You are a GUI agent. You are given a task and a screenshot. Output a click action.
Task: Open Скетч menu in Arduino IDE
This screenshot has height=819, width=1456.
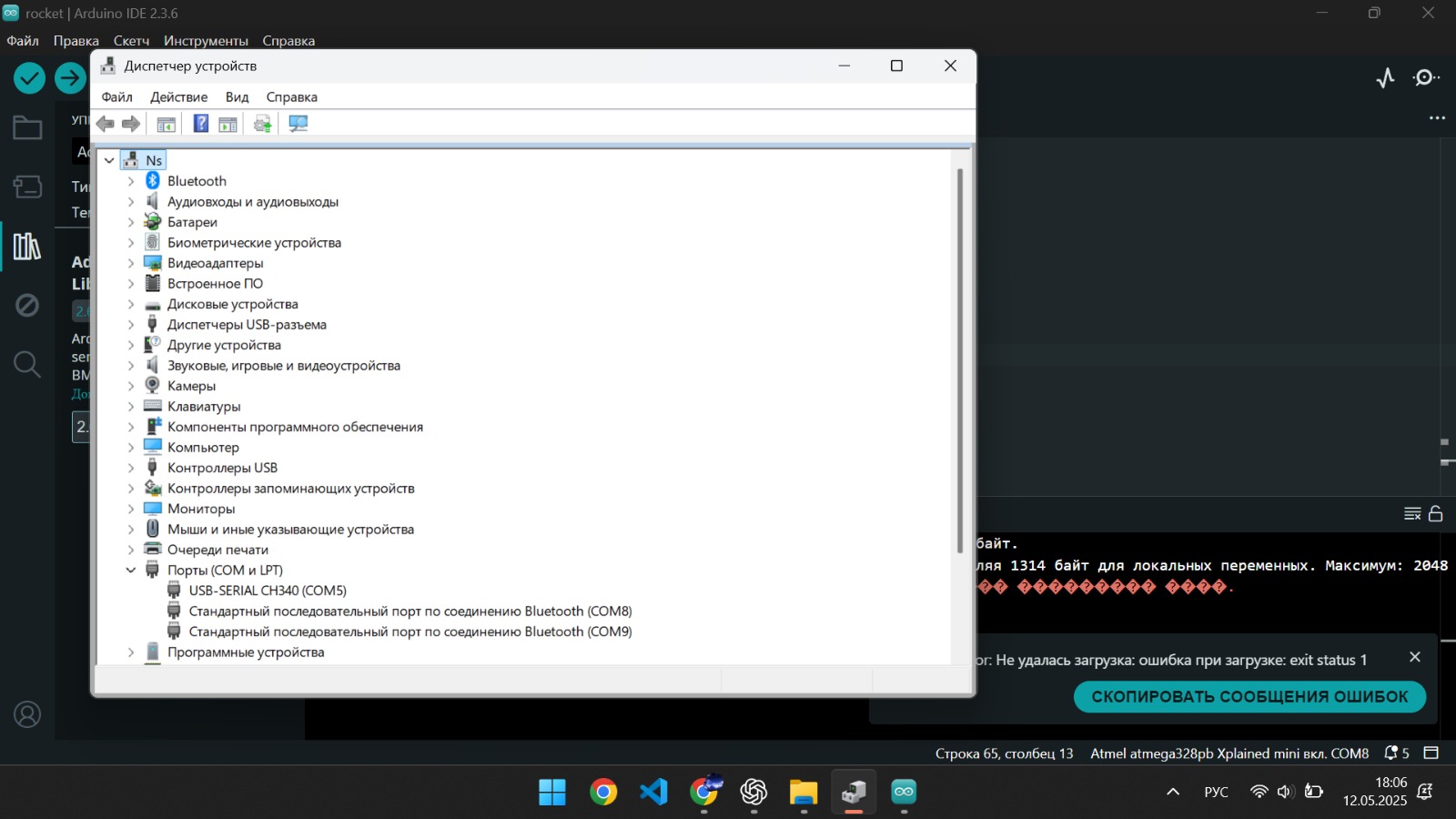(x=131, y=41)
